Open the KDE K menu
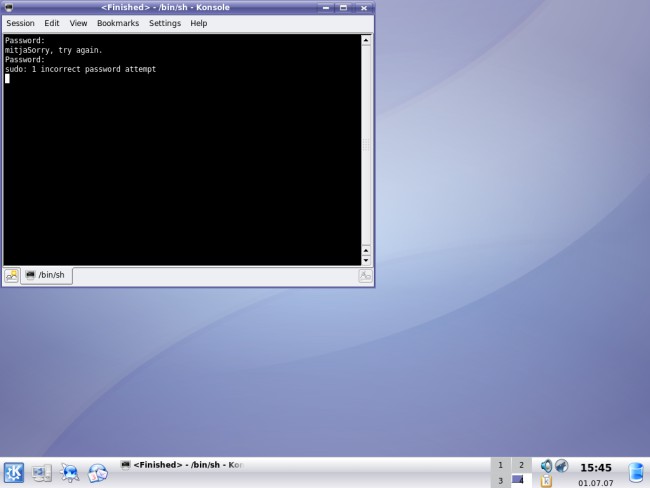This screenshot has width=650, height=488. (x=14, y=473)
